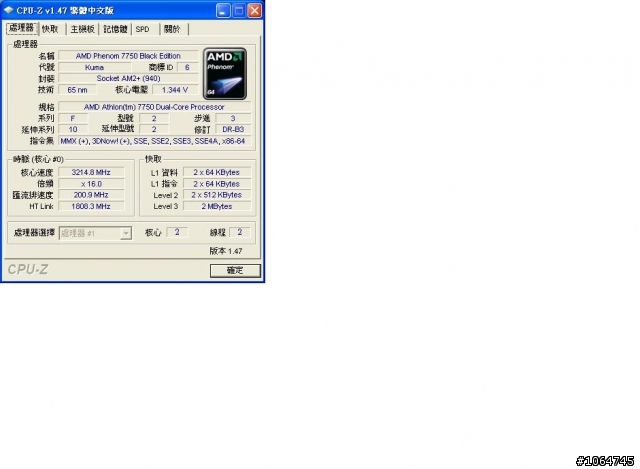This screenshot has height=469, width=640.
Task: Click the AMD Phenom logo image
Action: pyautogui.click(x=225, y=74)
